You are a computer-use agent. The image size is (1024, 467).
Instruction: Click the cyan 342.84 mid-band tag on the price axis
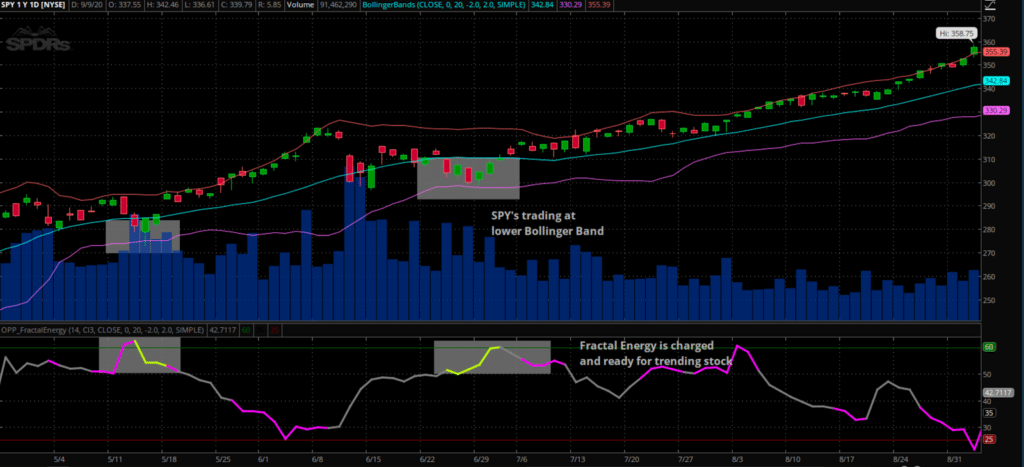pos(997,80)
